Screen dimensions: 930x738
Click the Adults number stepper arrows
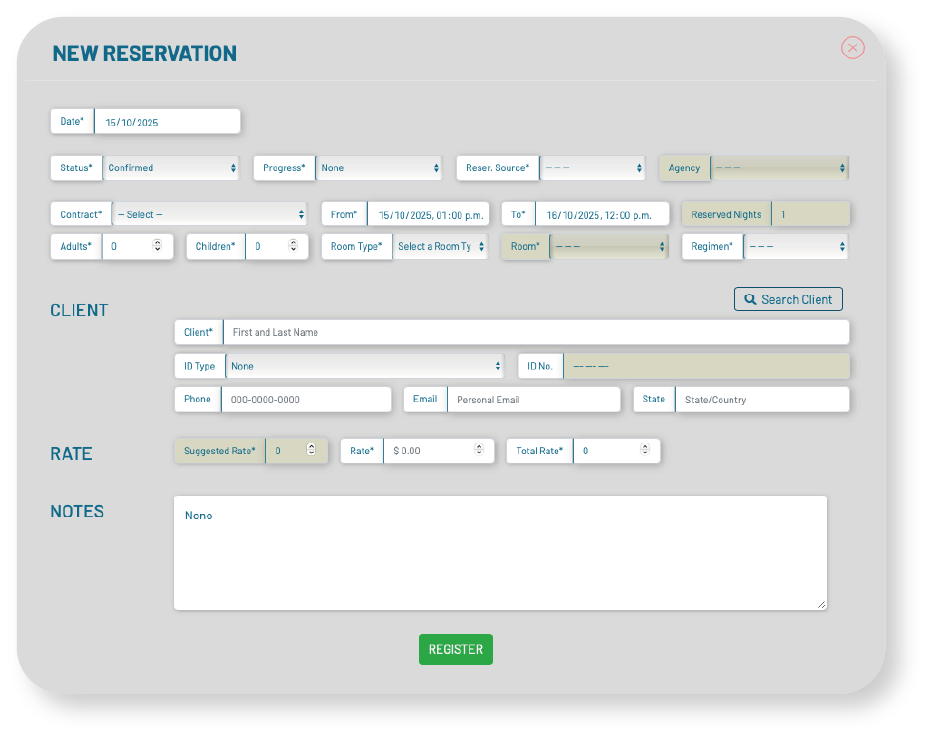pyautogui.click(x=157, y=246)
